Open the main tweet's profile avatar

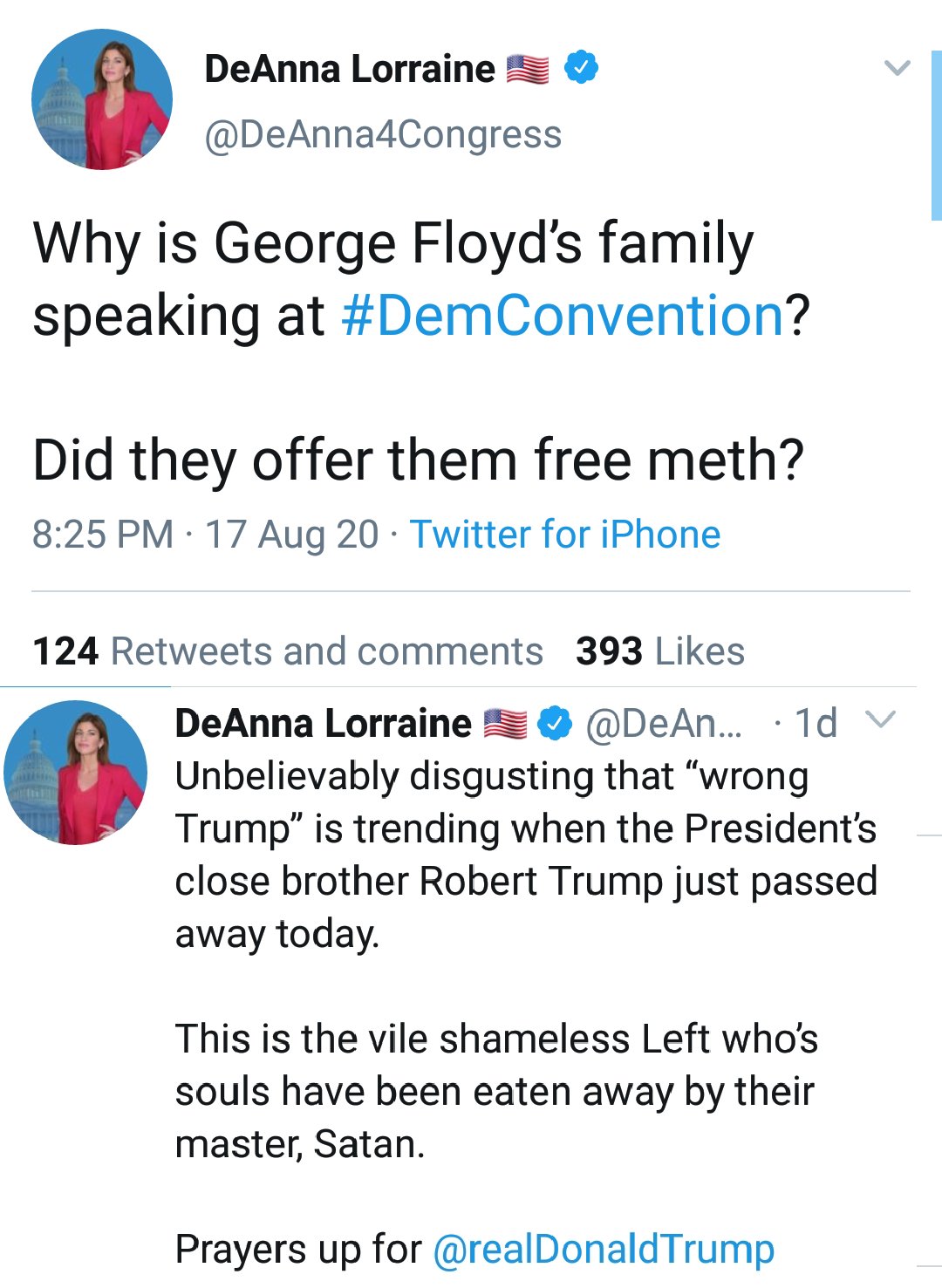[102, 99]
